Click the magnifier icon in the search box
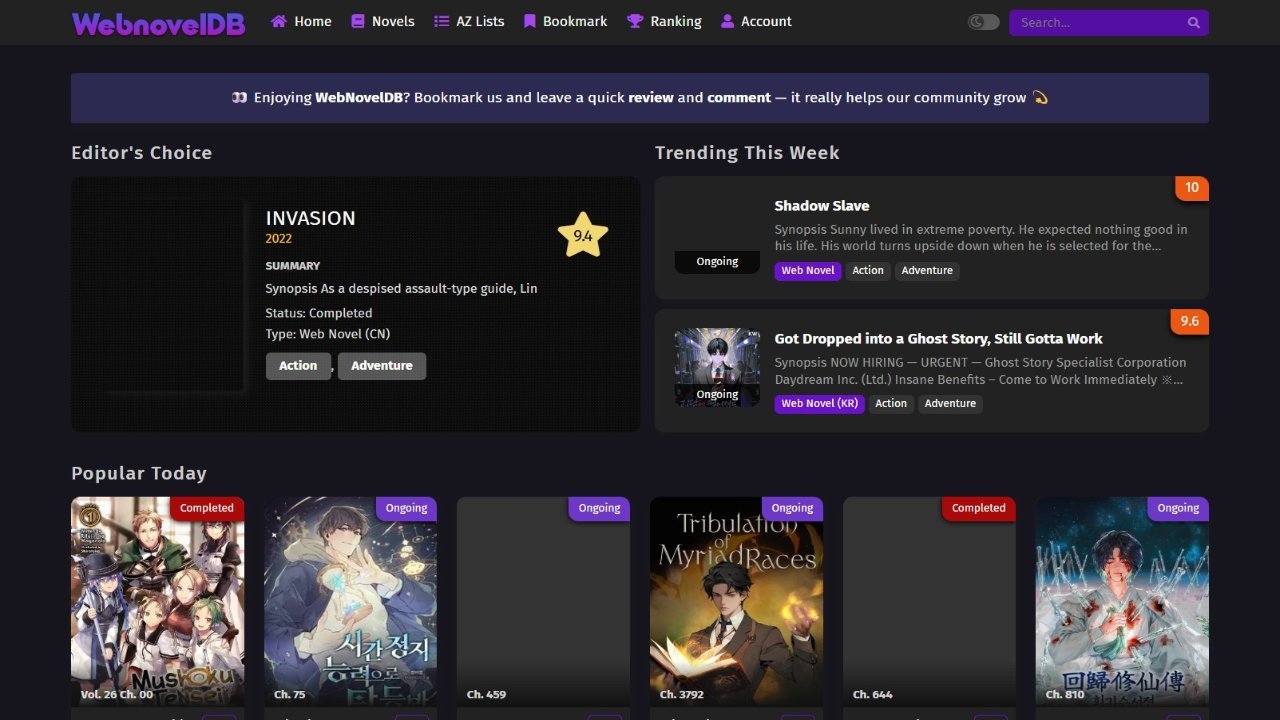Image resolution: width=1280 pixels, height=720 pixels. tap(1193, 22)
